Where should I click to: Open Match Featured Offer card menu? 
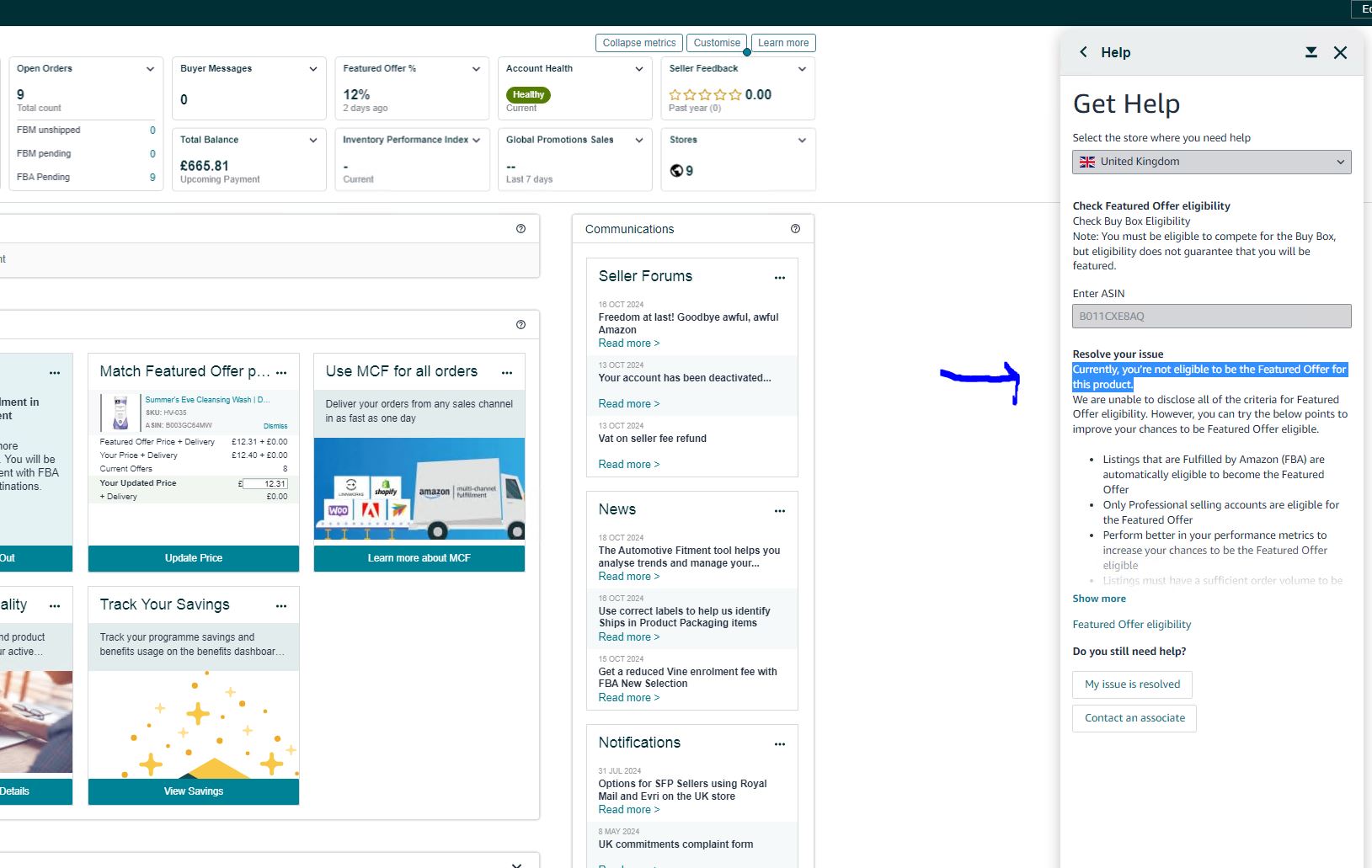(281, 373)
